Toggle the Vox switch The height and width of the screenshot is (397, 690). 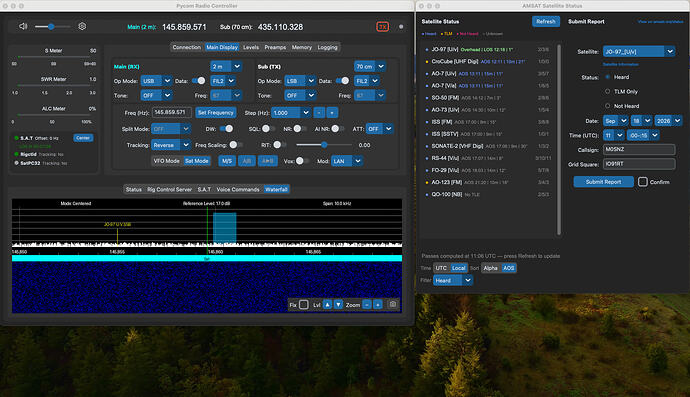coord(302,161)
